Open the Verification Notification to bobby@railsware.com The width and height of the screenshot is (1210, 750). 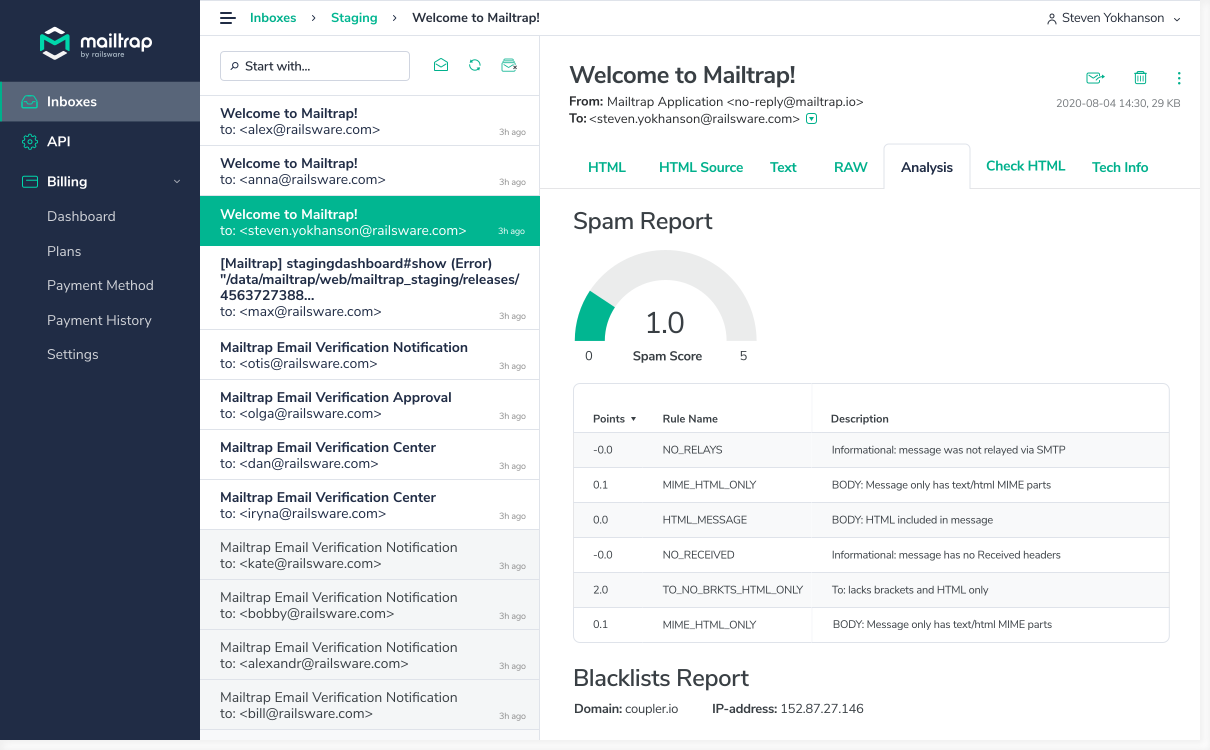coord(370,605)
